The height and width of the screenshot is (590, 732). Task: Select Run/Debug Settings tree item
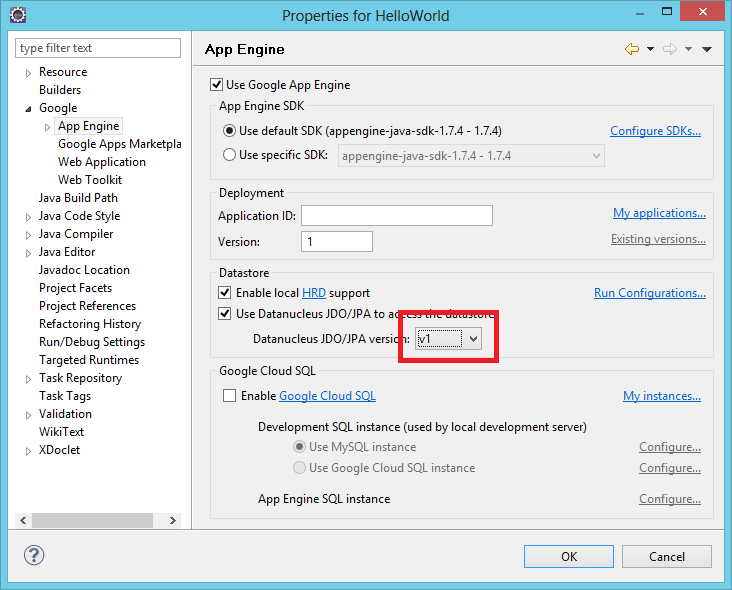(92, 342)
